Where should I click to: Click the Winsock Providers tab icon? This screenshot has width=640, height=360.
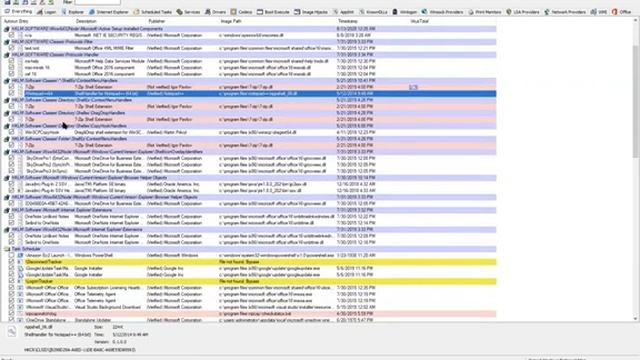click(424, 12)
